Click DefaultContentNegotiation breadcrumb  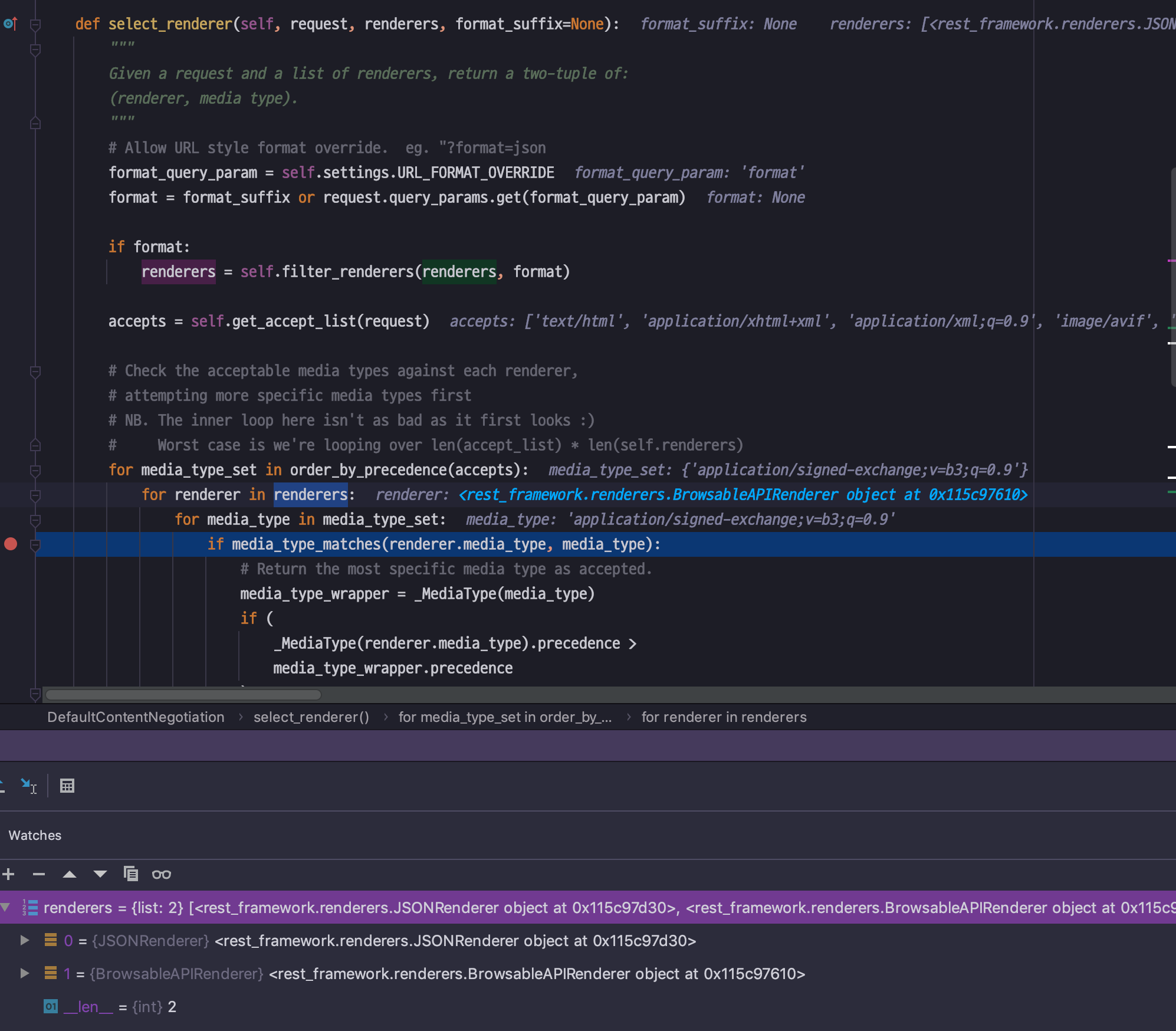[x=136, y=717]
